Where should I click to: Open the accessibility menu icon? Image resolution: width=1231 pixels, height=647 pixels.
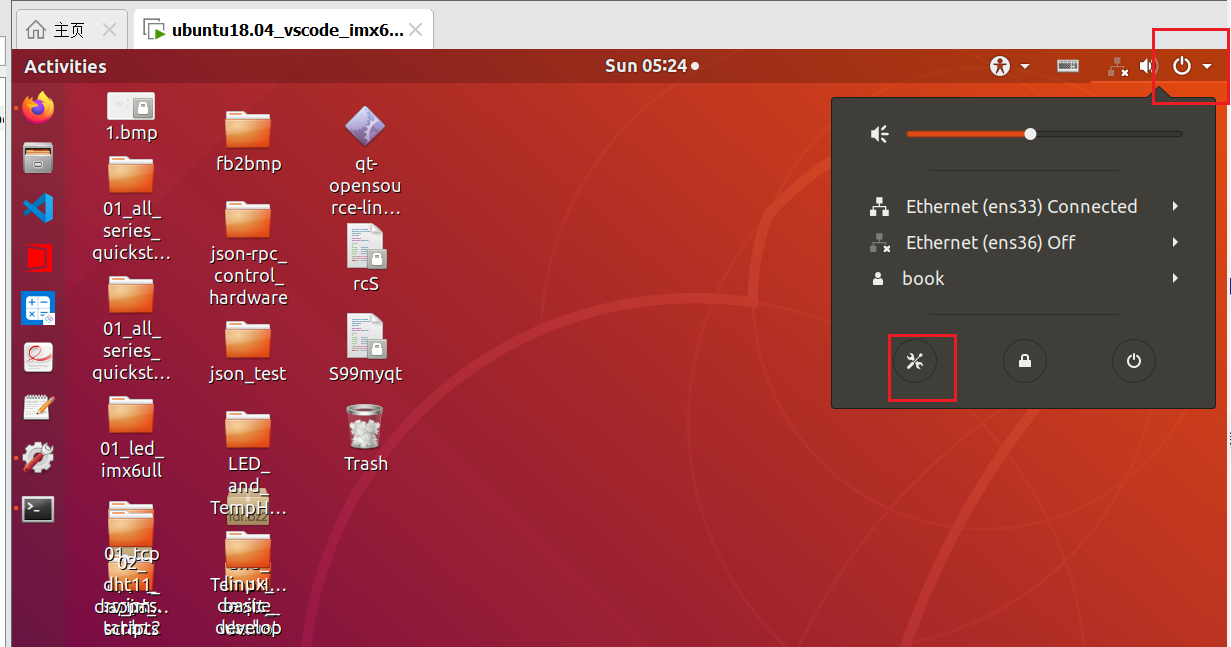(1000, 66)
